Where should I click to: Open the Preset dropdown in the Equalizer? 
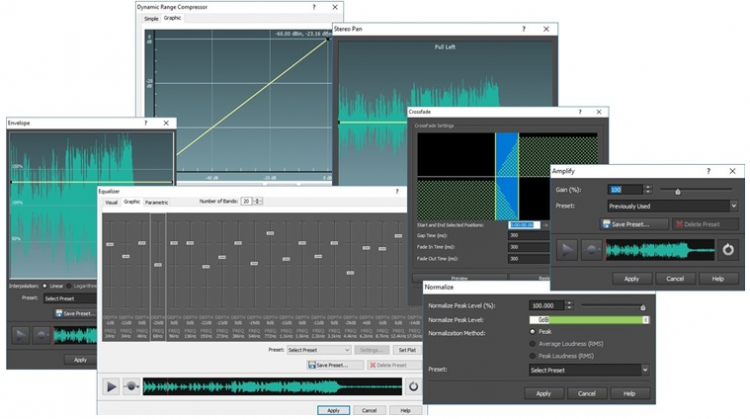click(316, 350)
